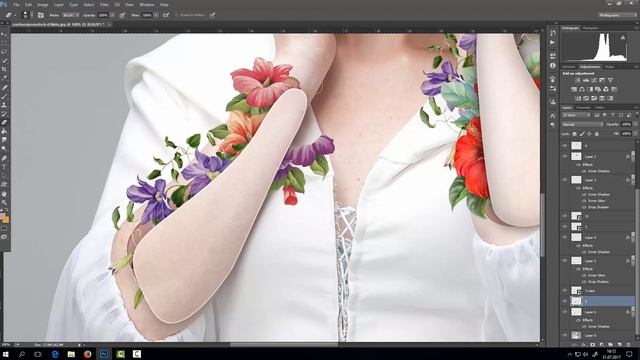Switch to the Channels tab
640x360 pixels.
coord(583,107)
